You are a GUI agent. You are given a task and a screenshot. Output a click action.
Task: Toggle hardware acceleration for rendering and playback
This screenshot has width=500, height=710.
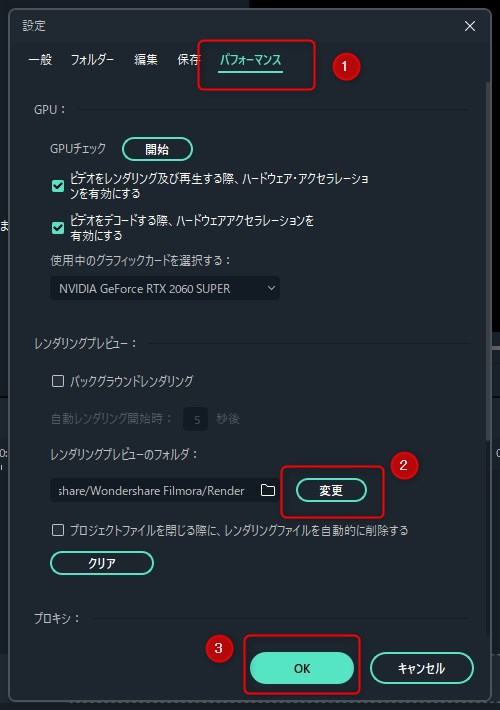click(x=58, y=186)
